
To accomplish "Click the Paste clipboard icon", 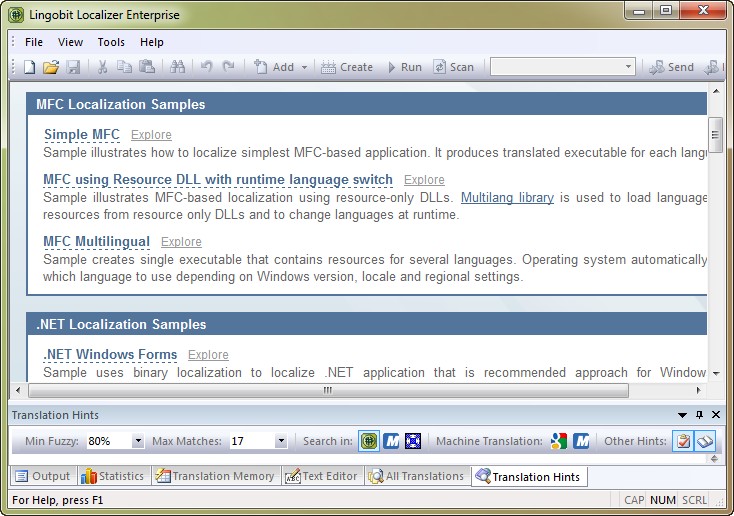I will (147, 67).
